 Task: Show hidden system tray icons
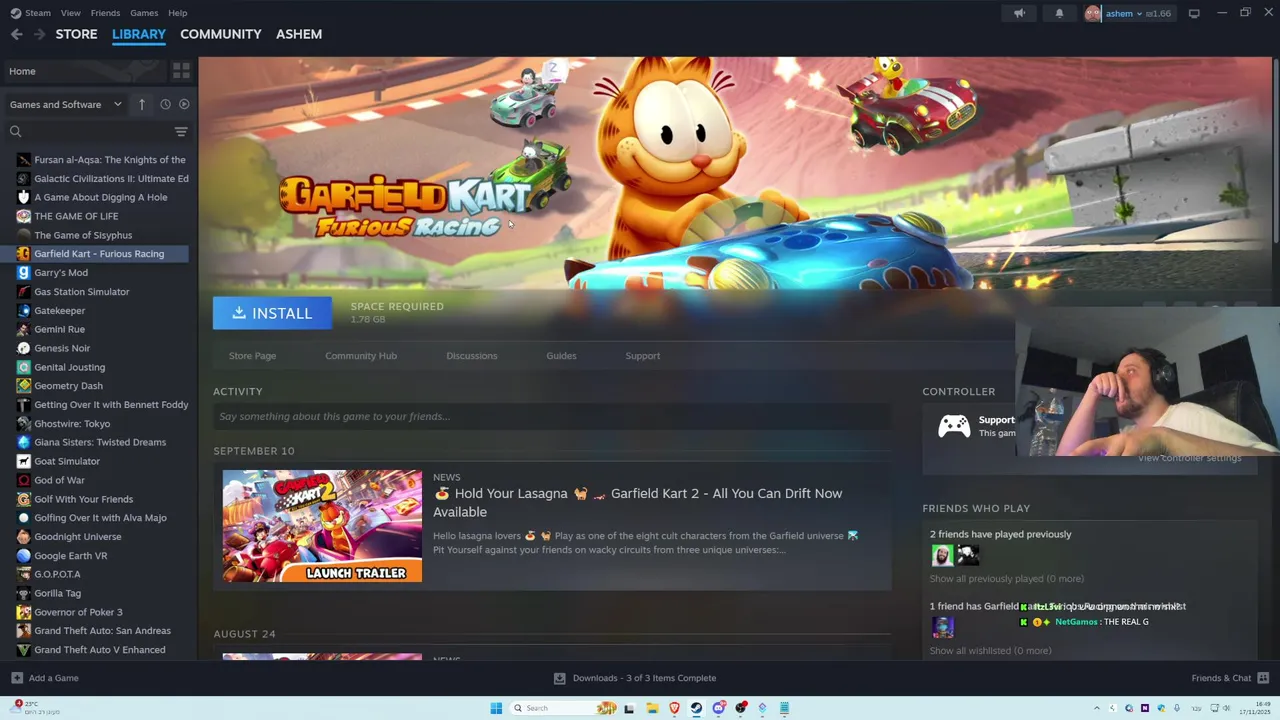[1097, 708]
